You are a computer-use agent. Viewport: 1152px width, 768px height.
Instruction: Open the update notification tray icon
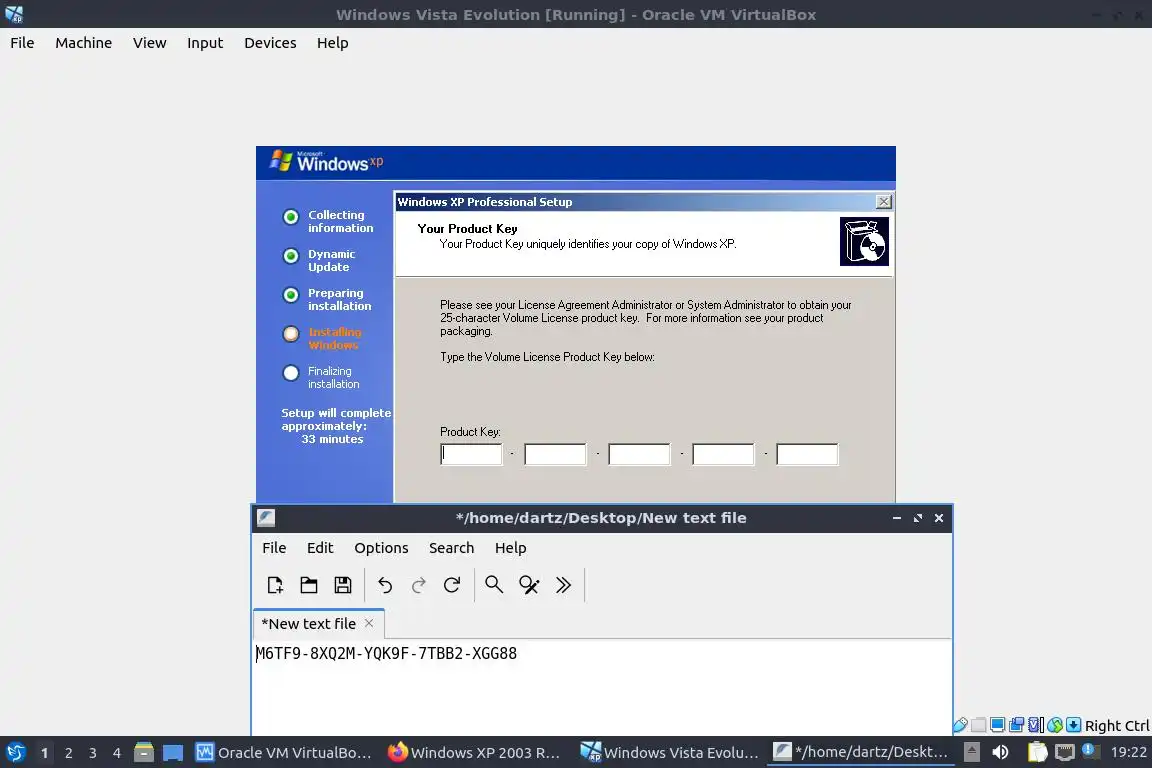(x=1090, y=751)
